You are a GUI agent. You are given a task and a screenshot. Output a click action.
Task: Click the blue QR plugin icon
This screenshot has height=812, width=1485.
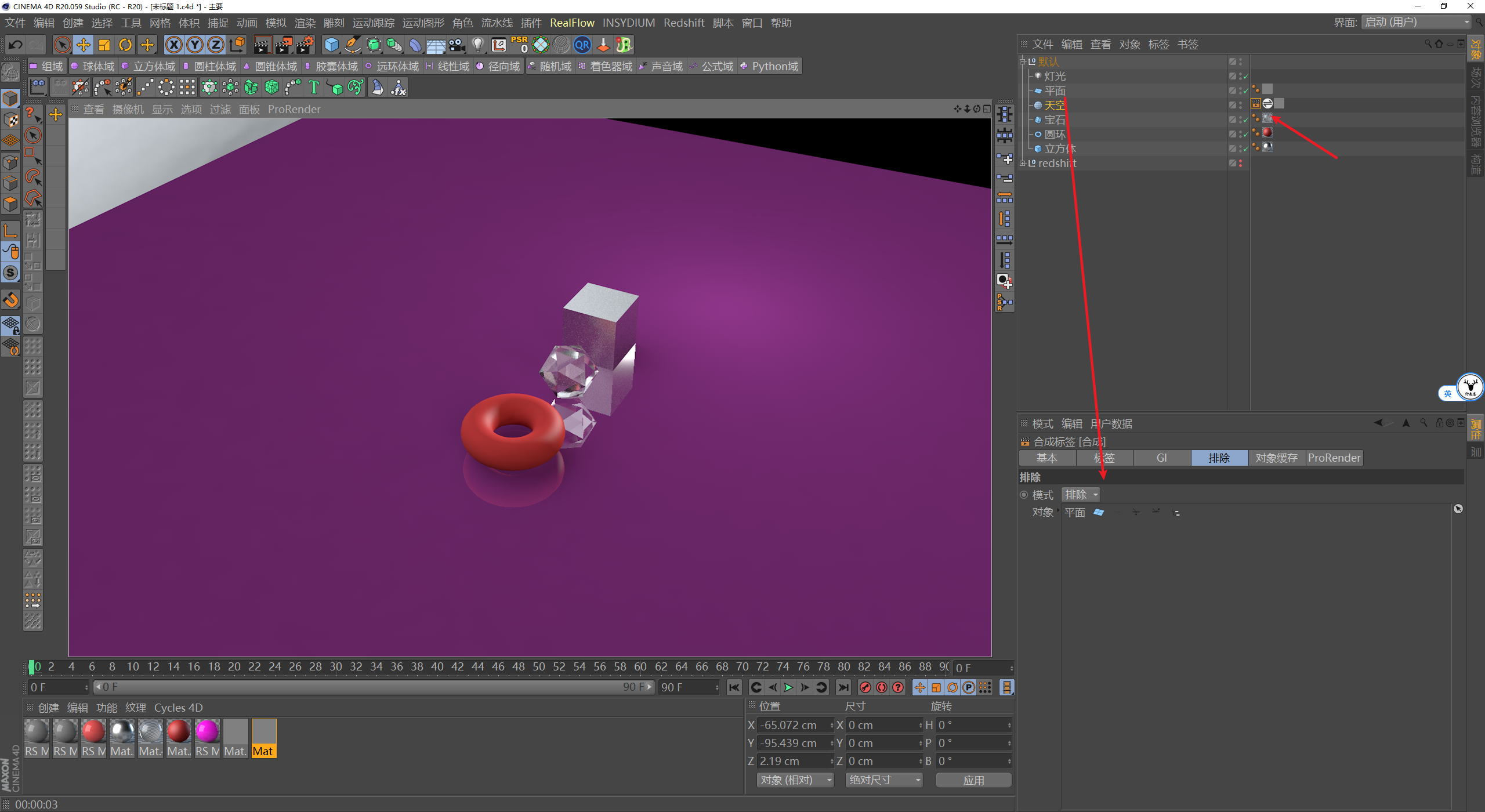click(x=582, y=45)
